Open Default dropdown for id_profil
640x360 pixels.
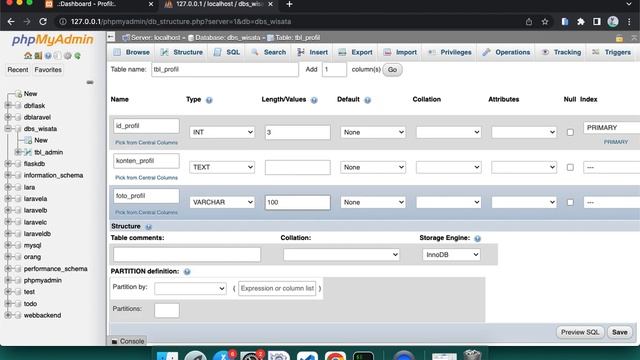(373, 132)
